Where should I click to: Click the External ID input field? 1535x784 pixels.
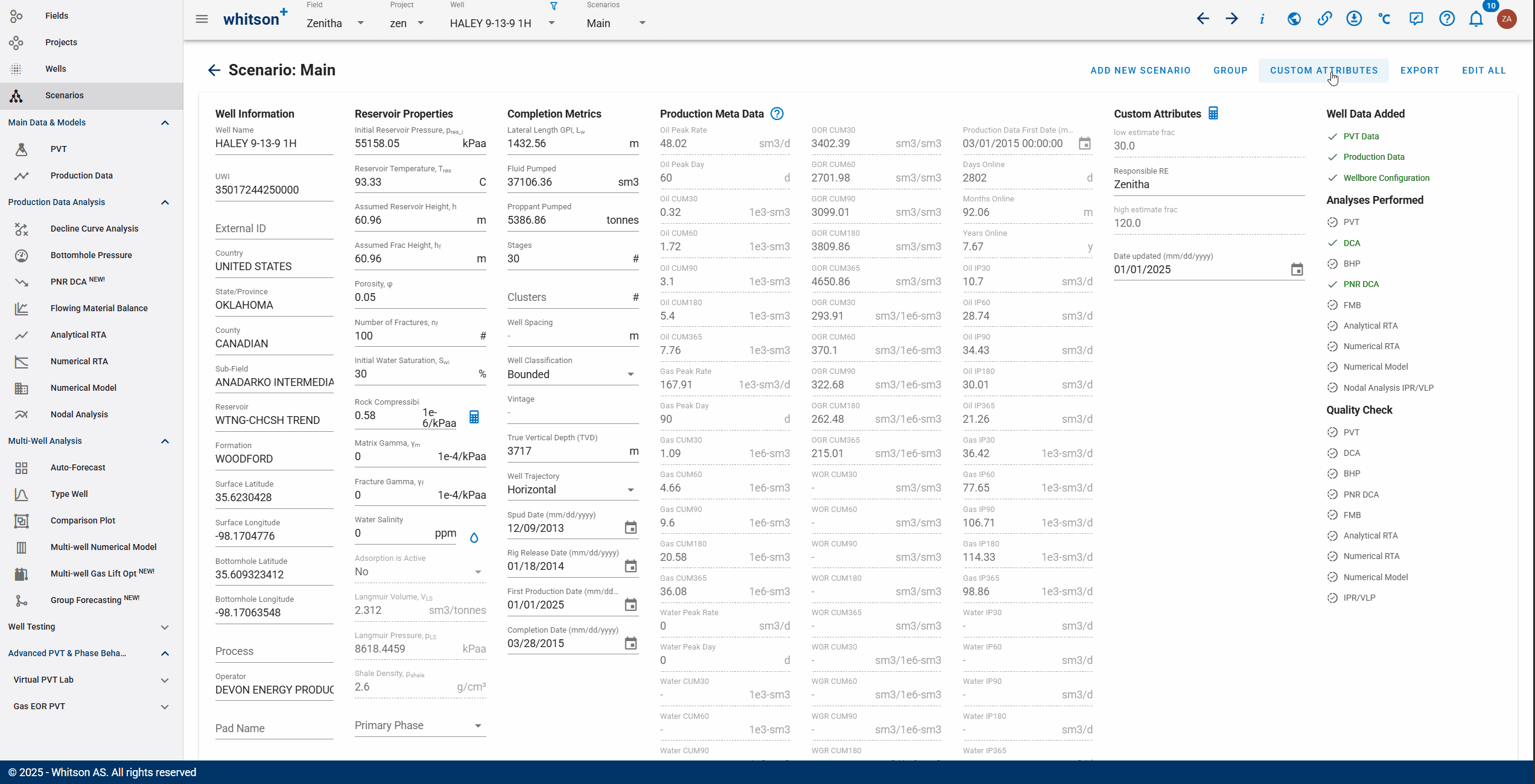click(273, 229)
